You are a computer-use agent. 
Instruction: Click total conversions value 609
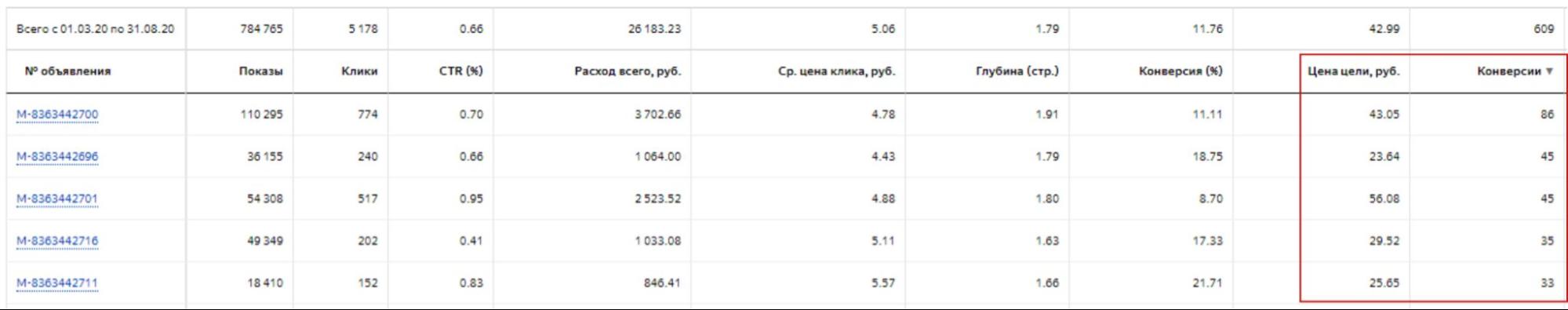tap(1544, 29)
